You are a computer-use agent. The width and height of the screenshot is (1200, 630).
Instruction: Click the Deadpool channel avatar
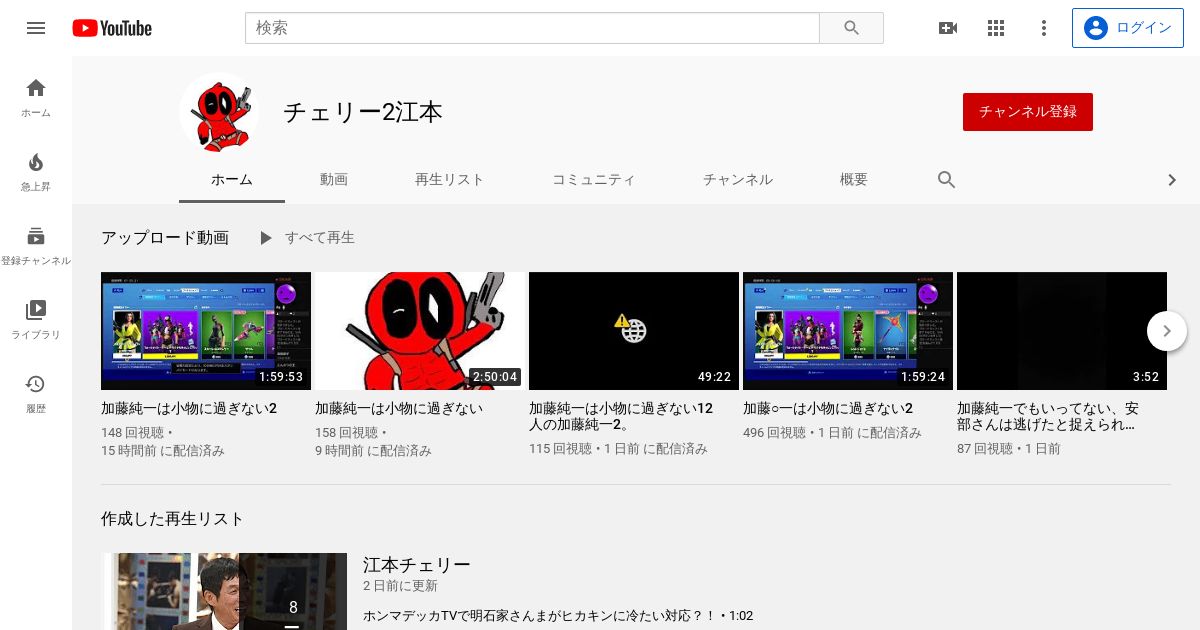tap(219, 112)
